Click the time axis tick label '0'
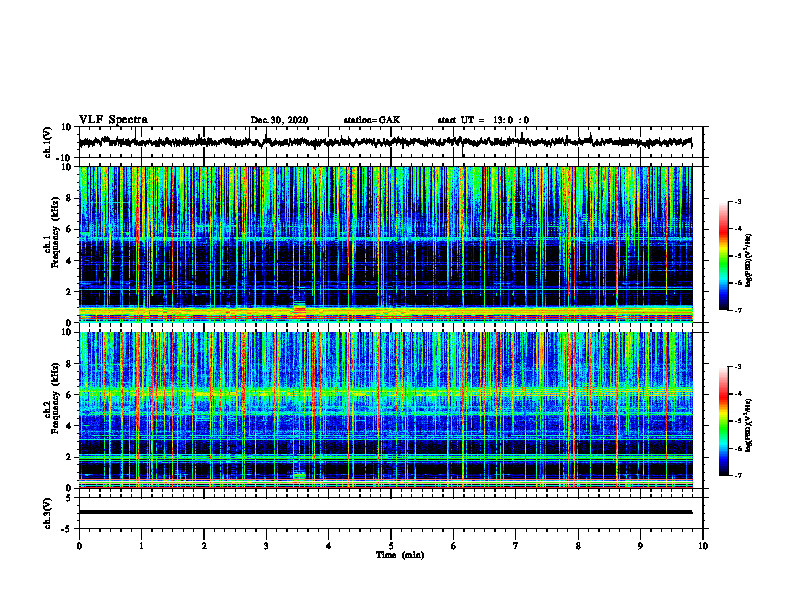 [79, 546]
